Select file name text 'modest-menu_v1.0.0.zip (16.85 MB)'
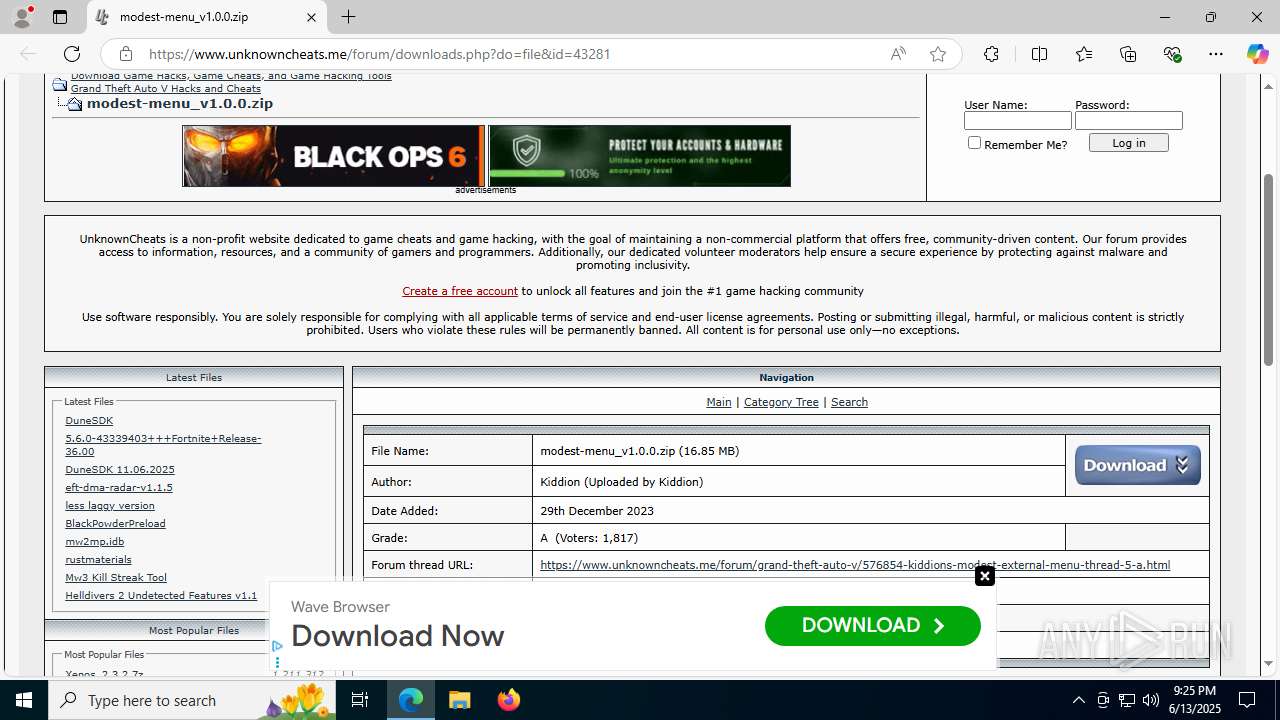The image size is (1280, 720). 639,451
